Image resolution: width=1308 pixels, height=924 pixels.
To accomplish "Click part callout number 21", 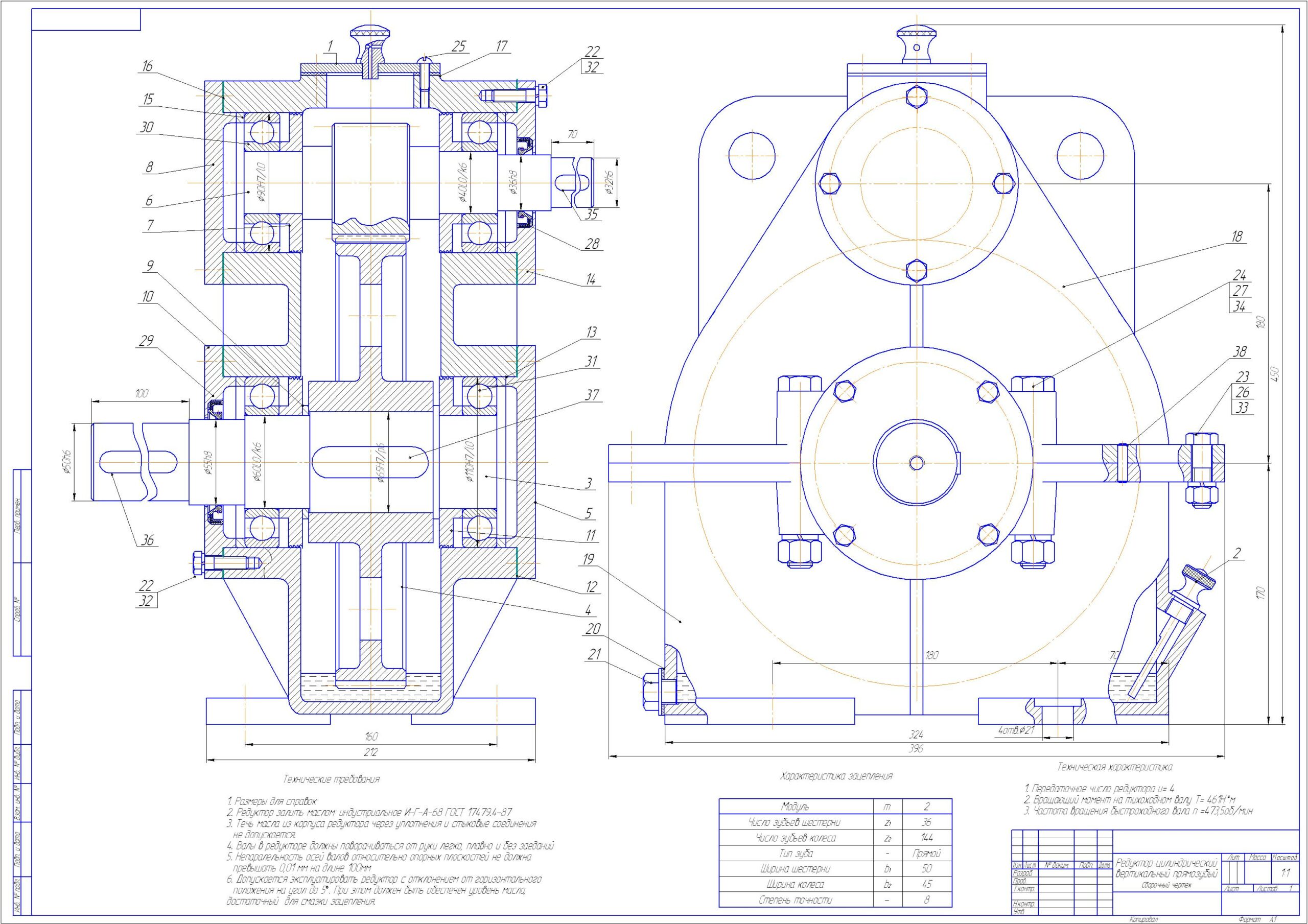I will (594, 655).
